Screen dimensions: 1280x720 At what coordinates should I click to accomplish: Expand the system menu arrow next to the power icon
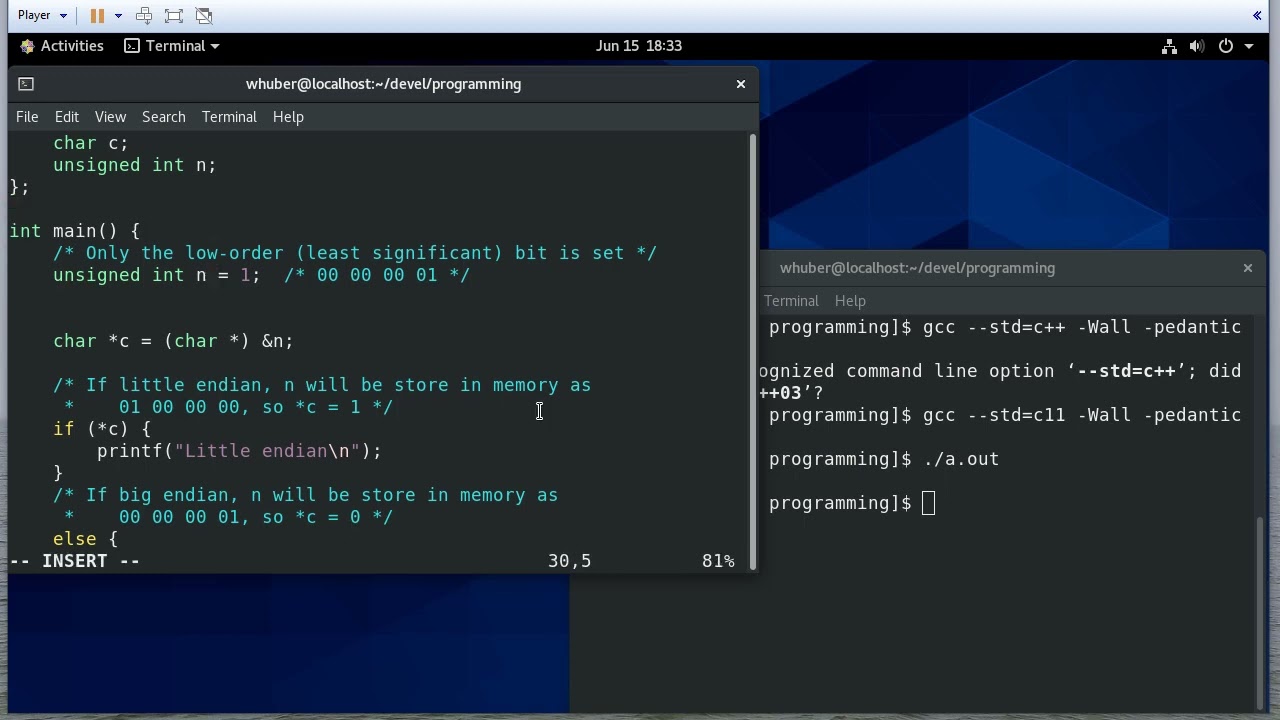(x=1248, y=46)
